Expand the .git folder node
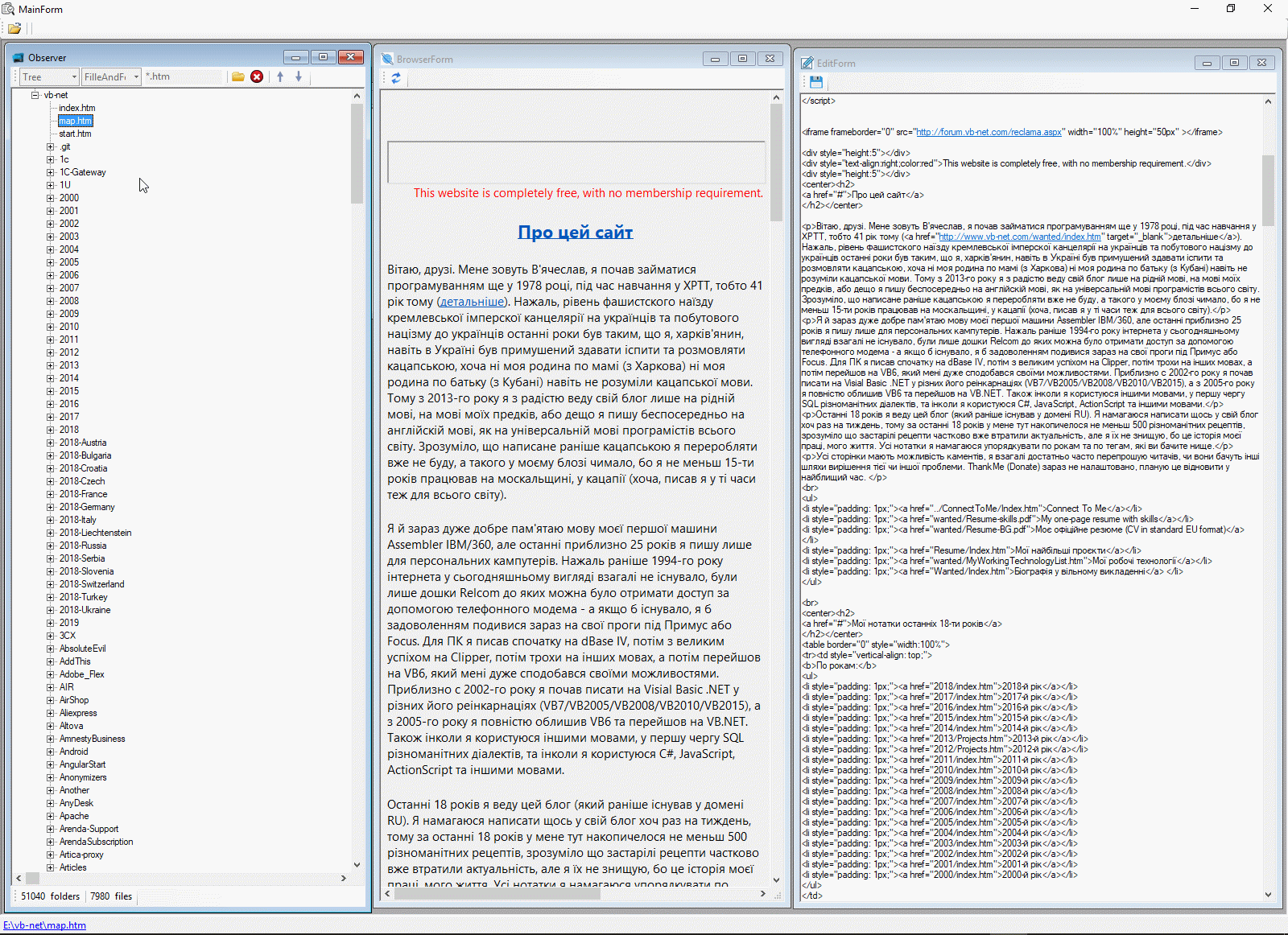 (51, 146)
